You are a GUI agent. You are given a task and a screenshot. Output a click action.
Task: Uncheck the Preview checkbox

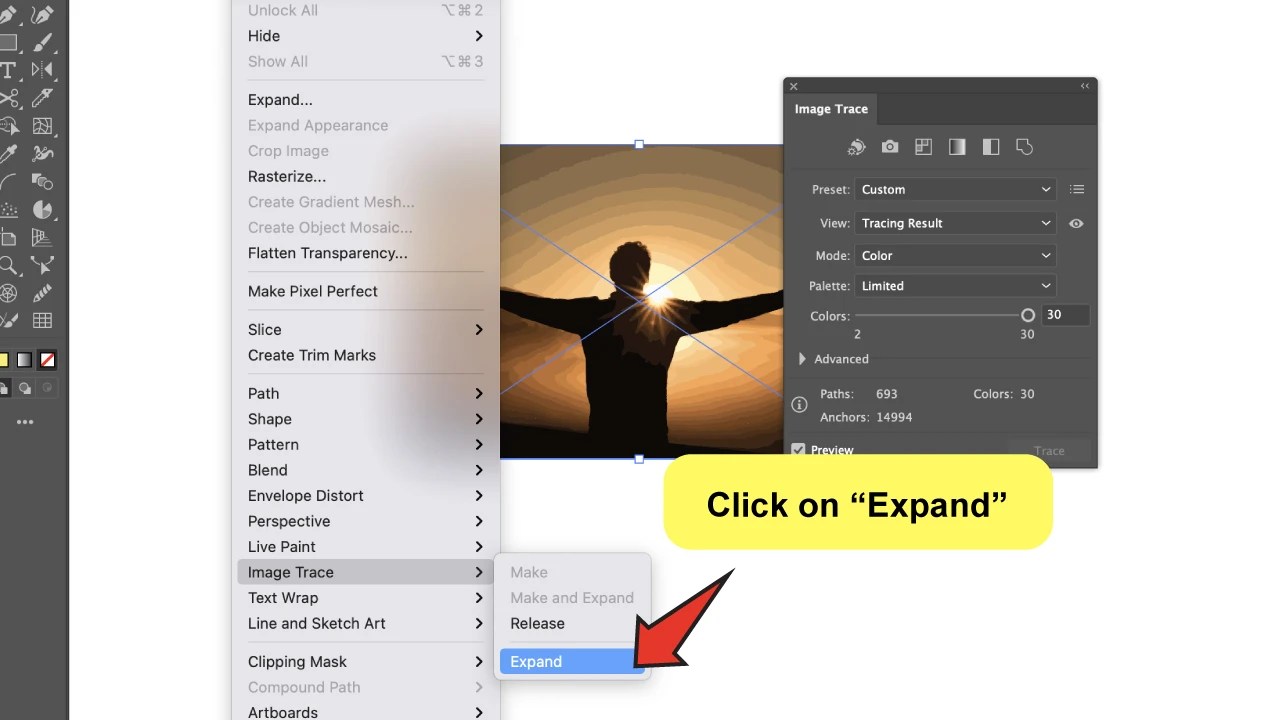798,450
